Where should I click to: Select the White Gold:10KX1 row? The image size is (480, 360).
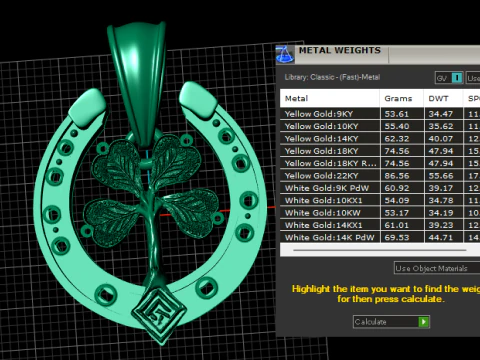click(x=380, y=200)
